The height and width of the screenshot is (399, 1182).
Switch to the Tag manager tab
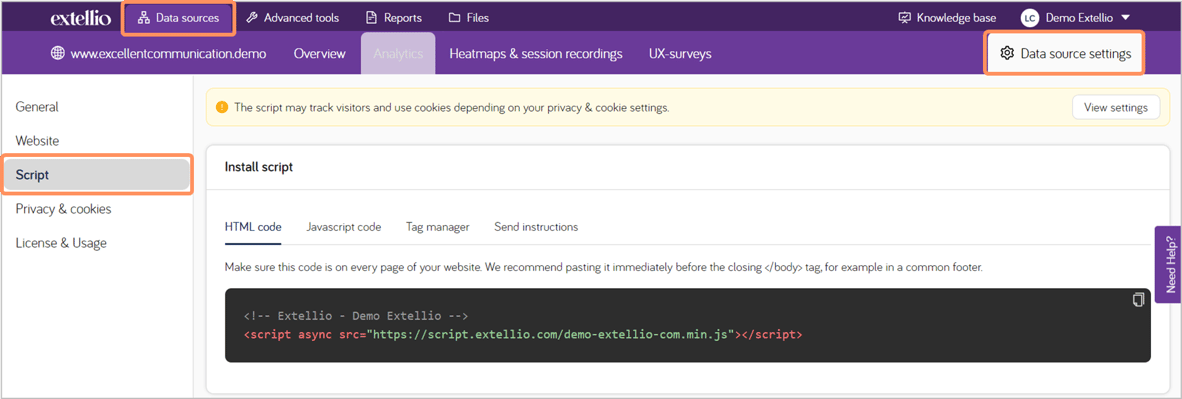pyautogui.click(x=438, y=227)
